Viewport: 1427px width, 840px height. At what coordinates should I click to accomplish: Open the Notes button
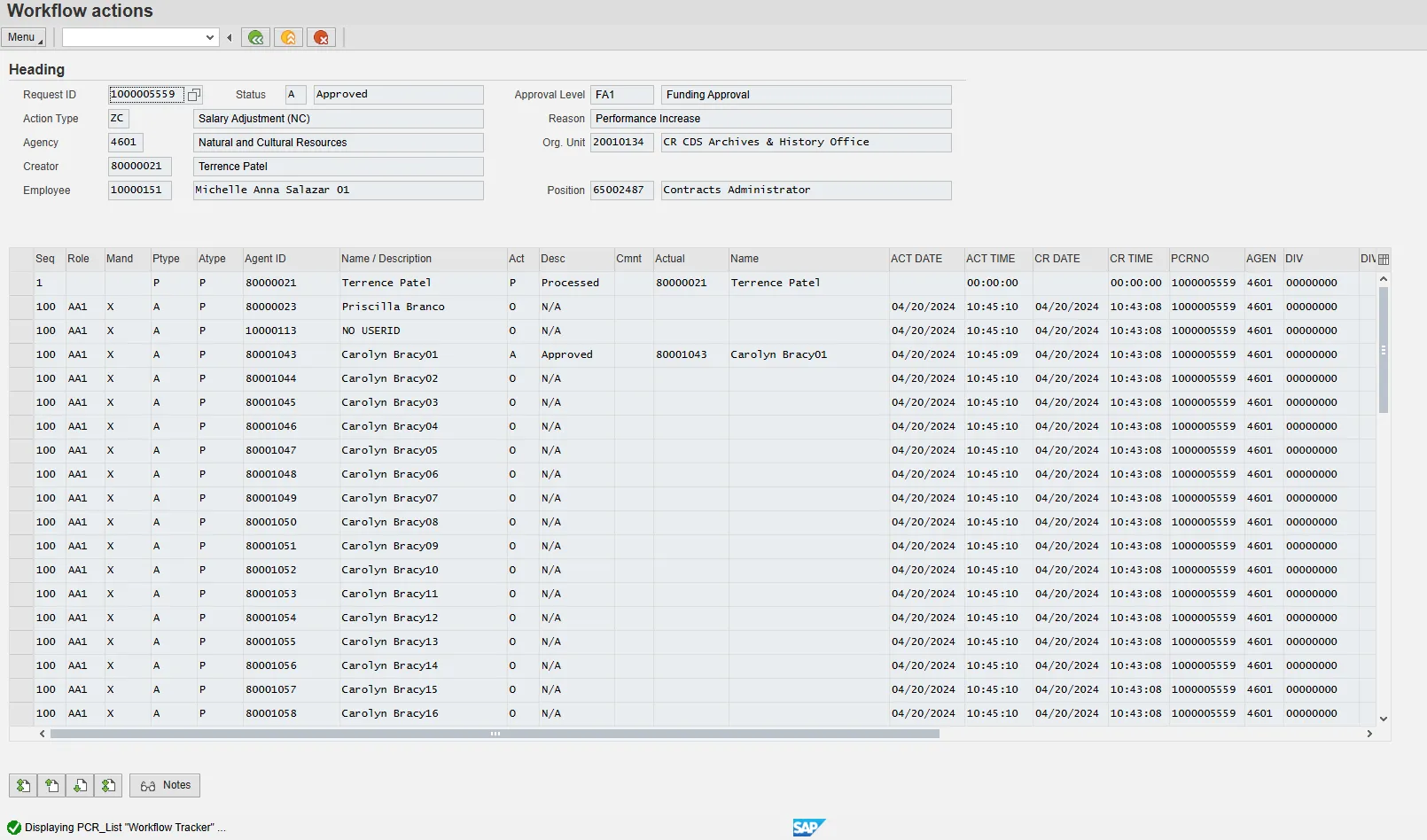(x=165, y=786)
